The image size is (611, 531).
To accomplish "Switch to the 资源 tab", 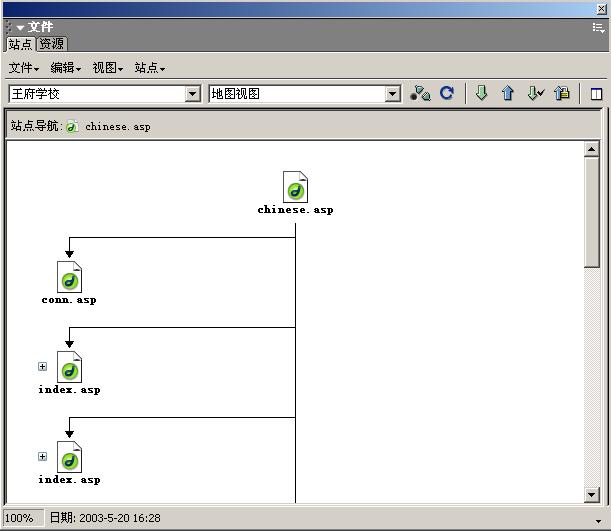I will pyautogui.click(x=51, y=44).
